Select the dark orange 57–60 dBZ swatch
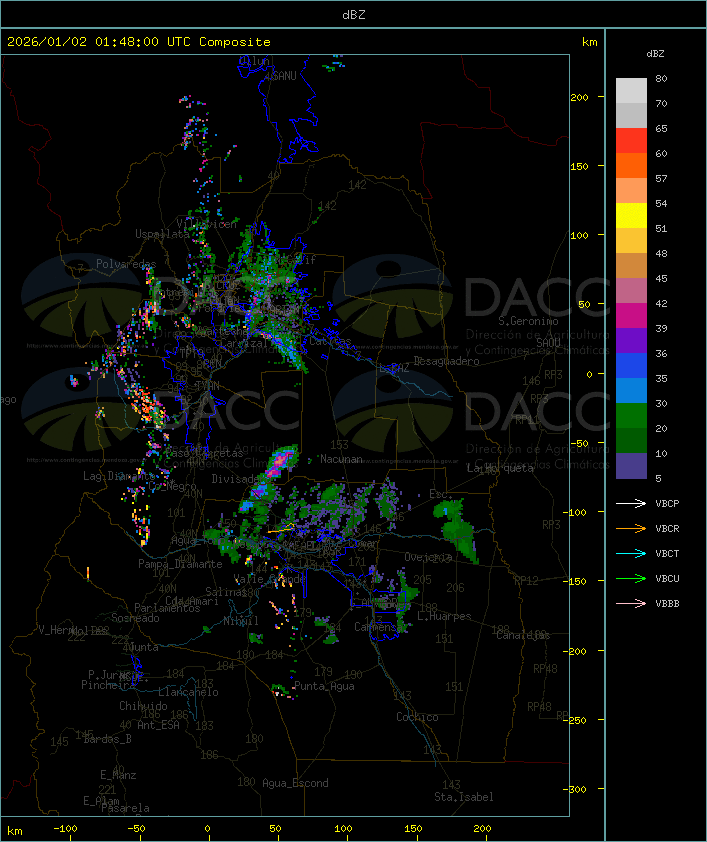This screenshot has width=707, height=842. (631, 165)
